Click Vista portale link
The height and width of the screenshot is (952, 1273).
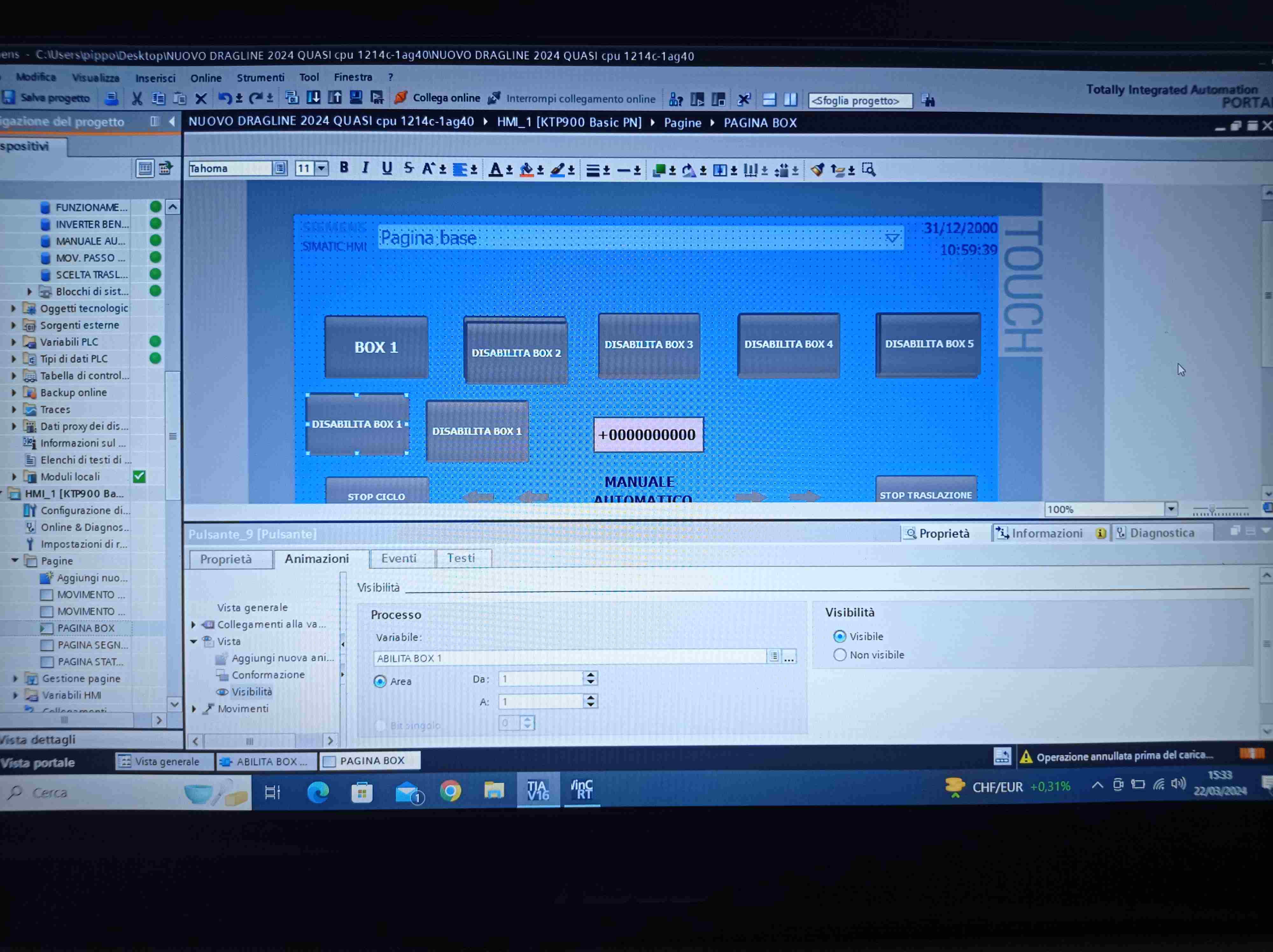[38, 762]
